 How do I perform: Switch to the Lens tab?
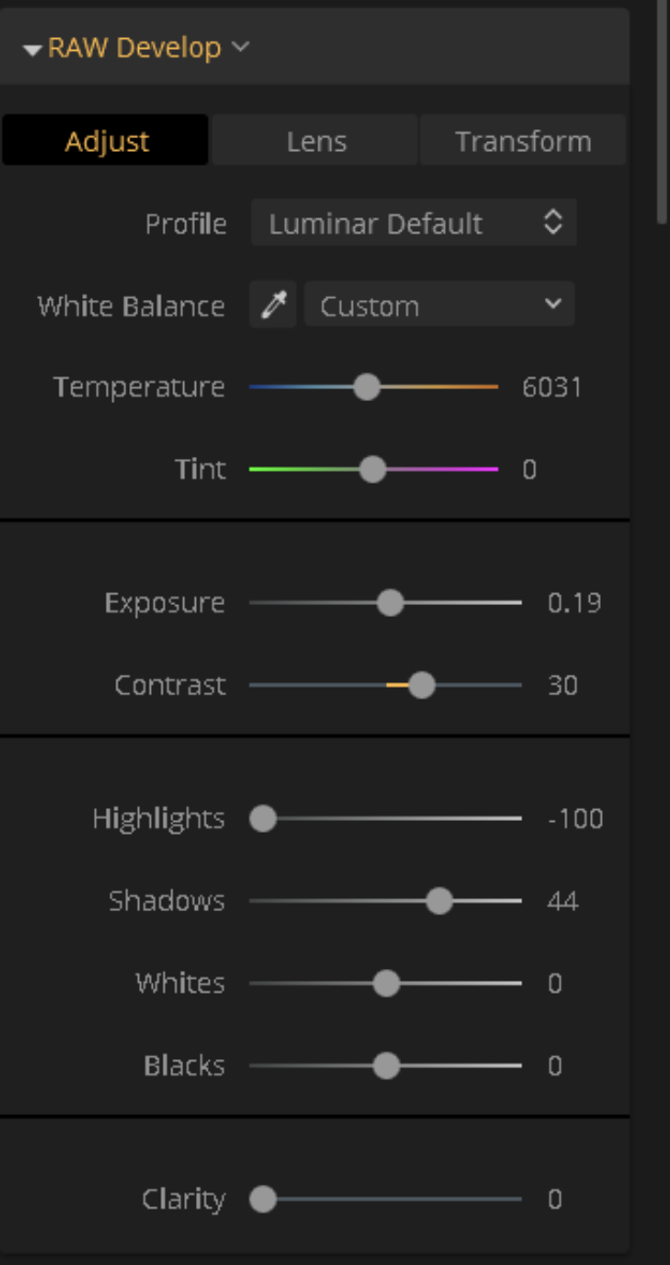tap(316, 141)
